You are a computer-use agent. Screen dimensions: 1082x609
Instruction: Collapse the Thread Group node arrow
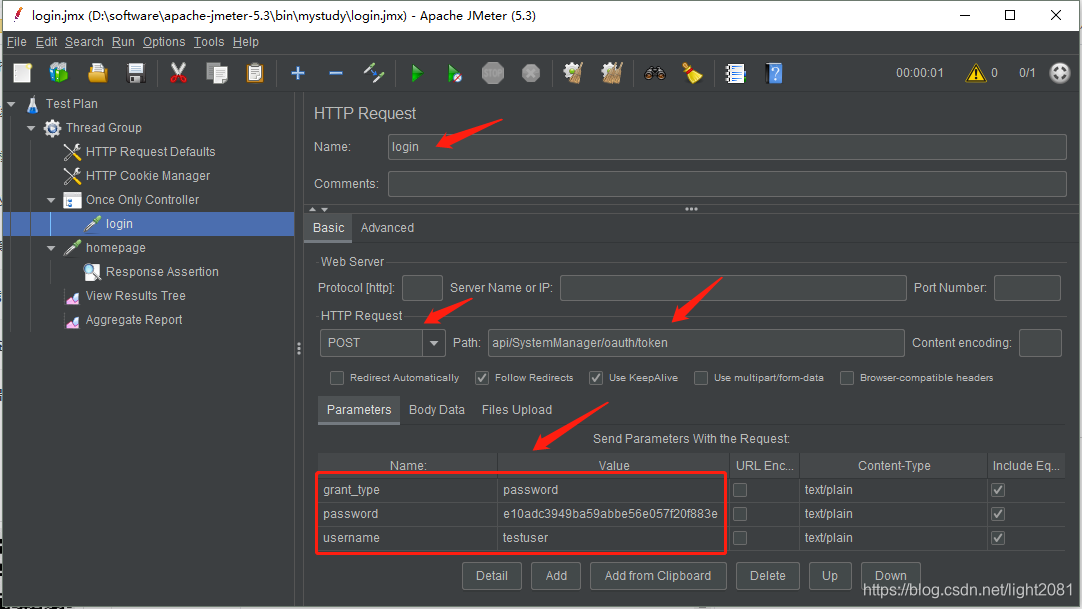(31, 128)
